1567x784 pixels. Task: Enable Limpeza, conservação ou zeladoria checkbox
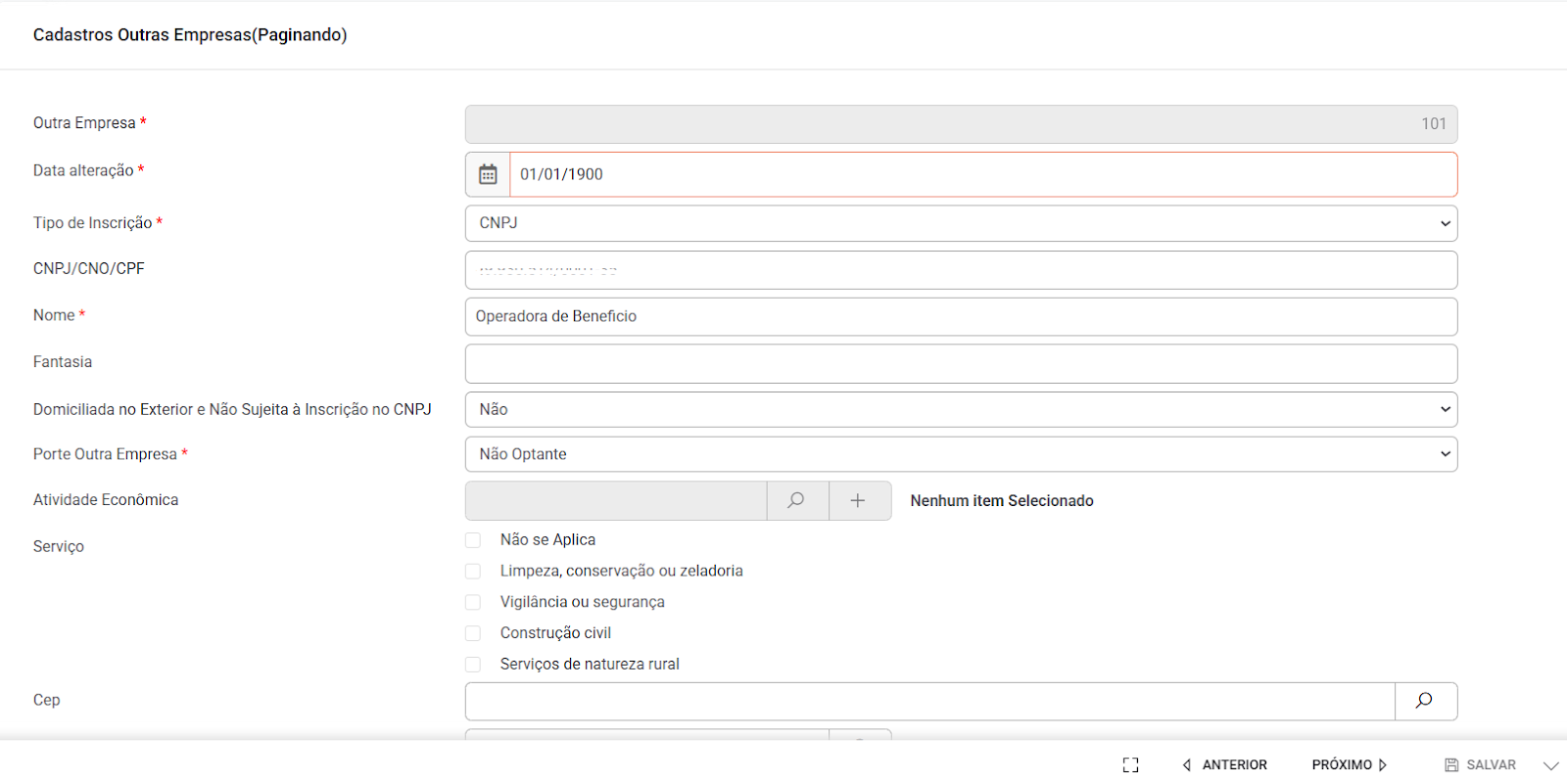[474, 572]
